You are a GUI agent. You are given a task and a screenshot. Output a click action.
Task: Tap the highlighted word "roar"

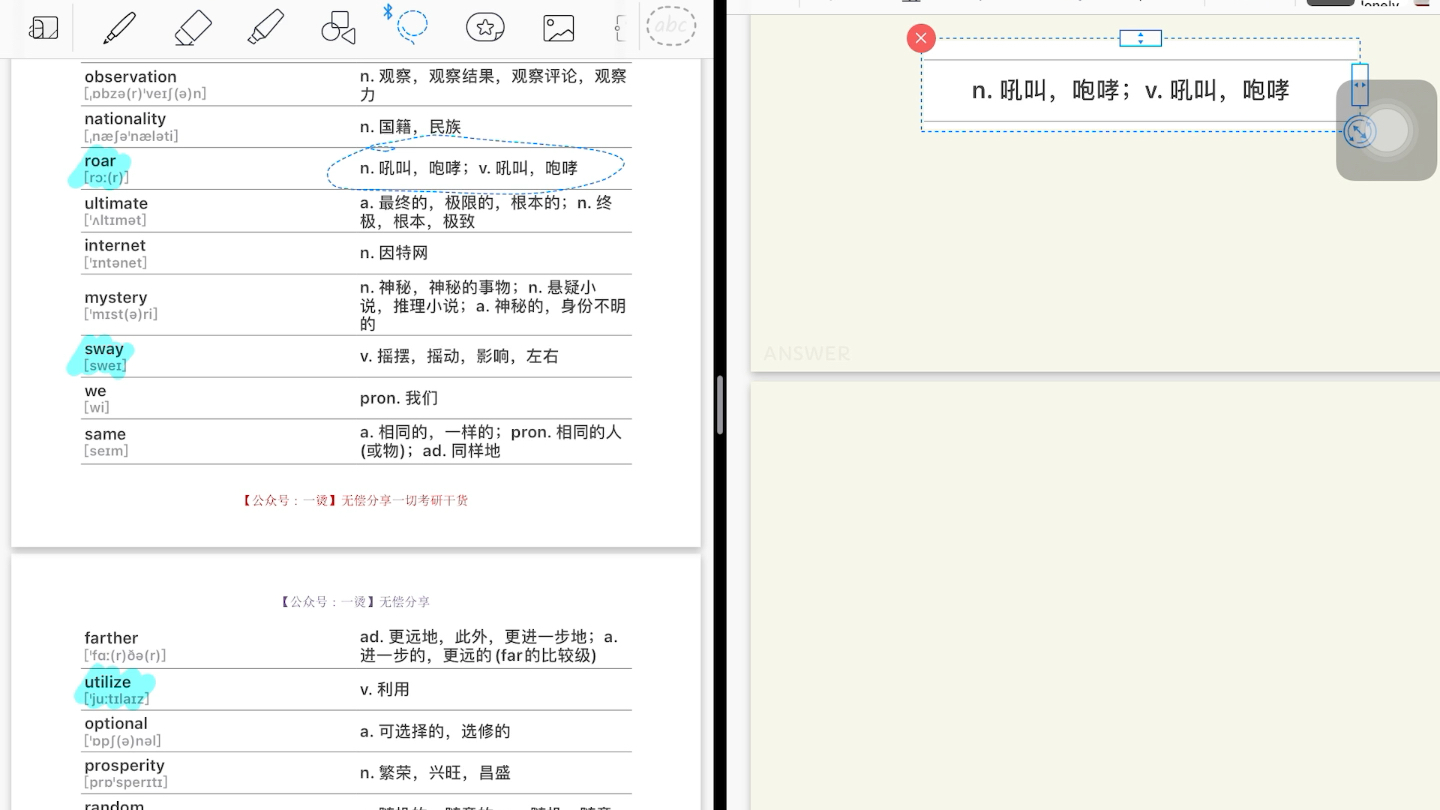100,161
